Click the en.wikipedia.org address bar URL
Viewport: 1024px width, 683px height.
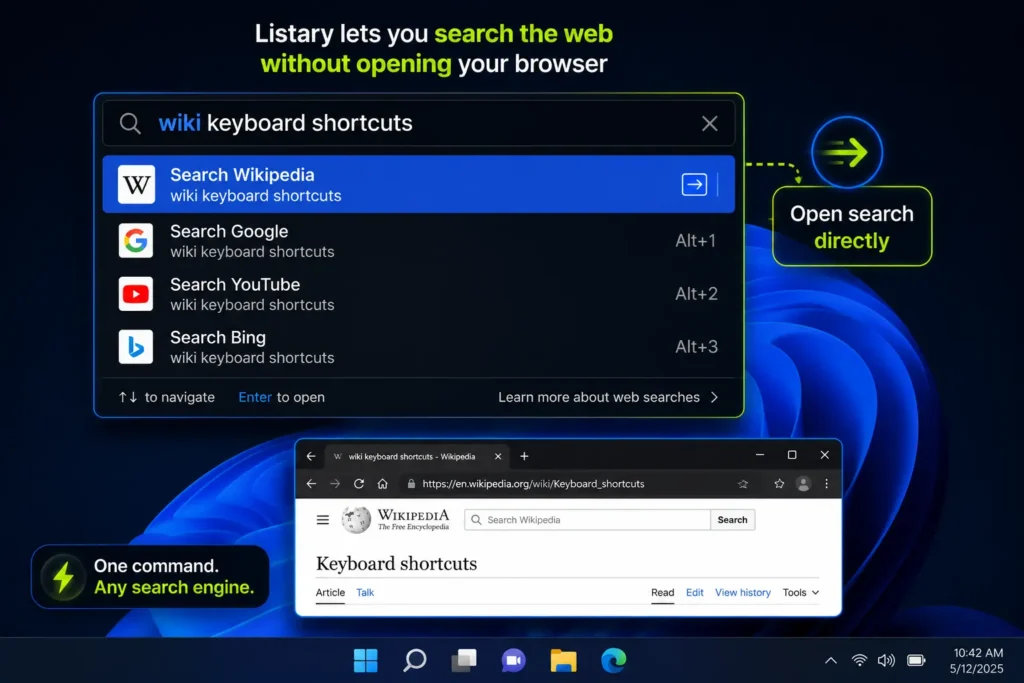533,484
